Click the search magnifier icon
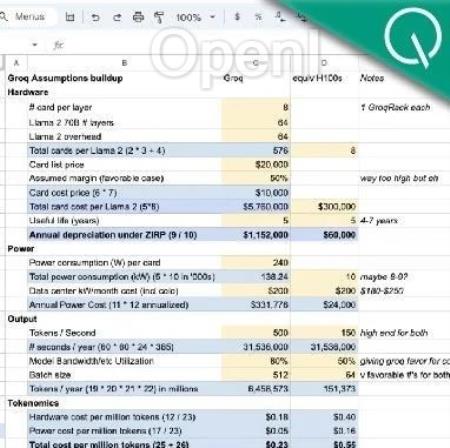Image resolution: width=450 pixels, height=448 pixels. 4,16
